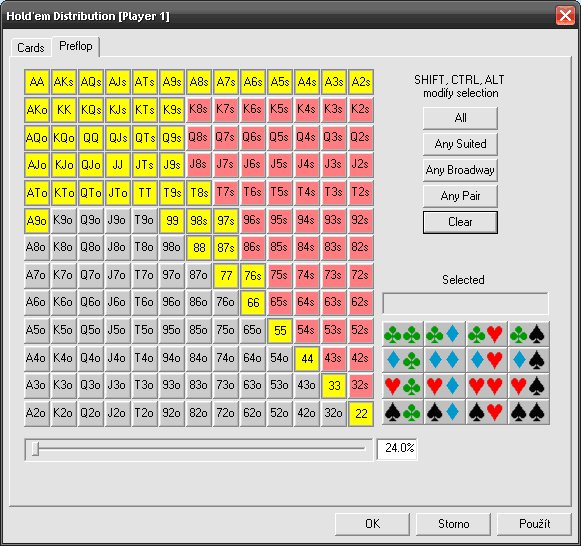Image resolution: width=581 pixels, height=546 pixels.
Task: Toggle the 22 pocket pair cell
Action: [361, 413]
